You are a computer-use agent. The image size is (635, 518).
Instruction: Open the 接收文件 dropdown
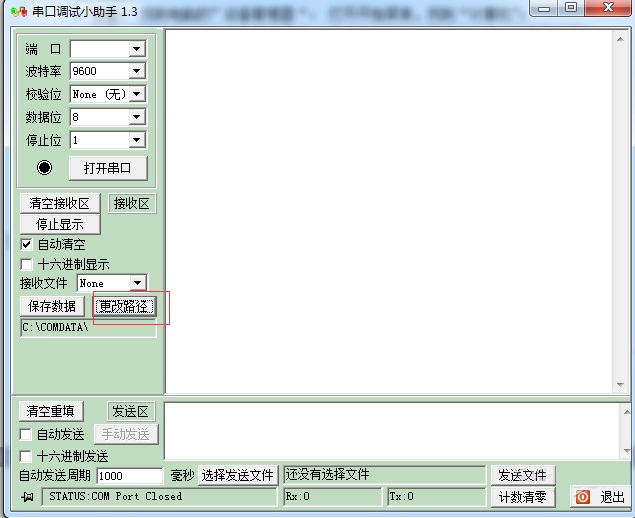coord(137,283)
